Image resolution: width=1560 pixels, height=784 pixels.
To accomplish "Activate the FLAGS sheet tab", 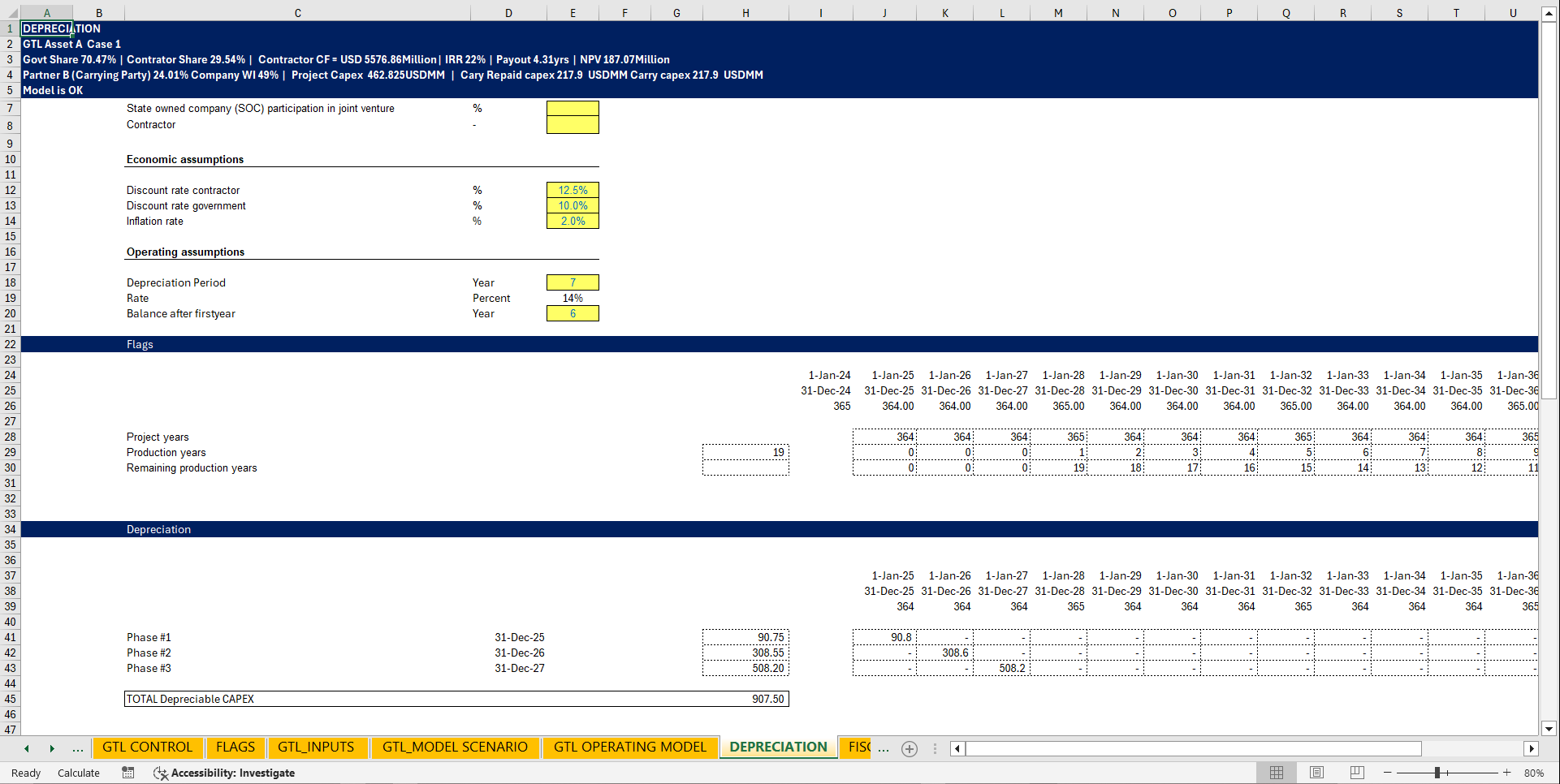I will (235, 747).
